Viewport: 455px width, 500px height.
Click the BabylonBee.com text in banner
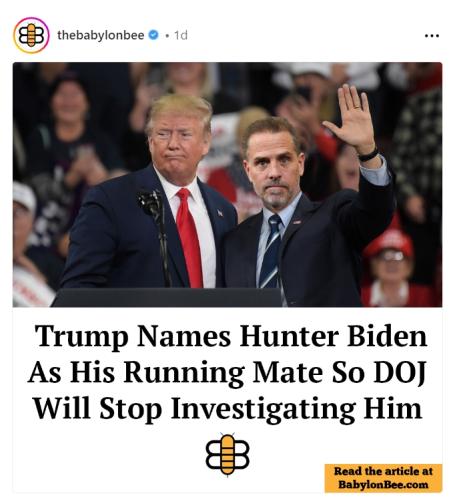(383, 484)
